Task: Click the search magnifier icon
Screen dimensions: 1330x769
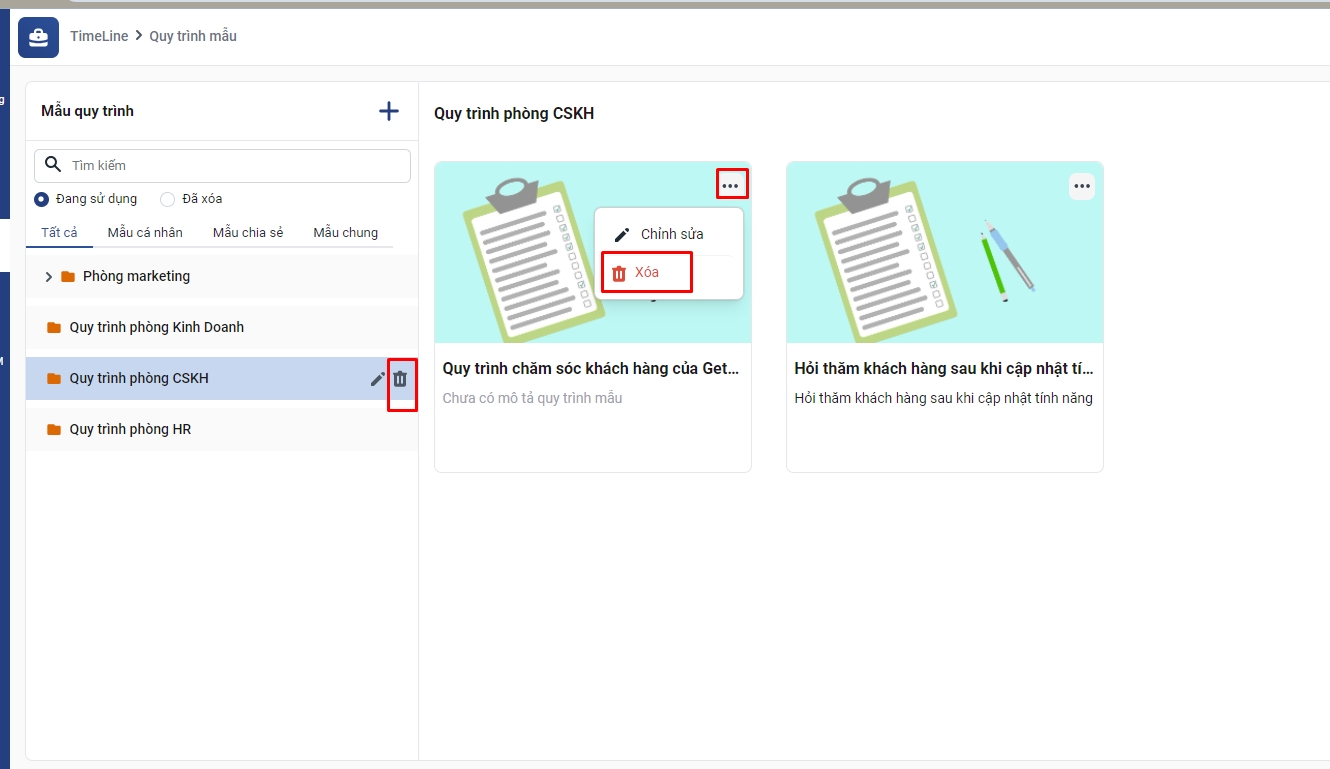Action: click(54, 165)
